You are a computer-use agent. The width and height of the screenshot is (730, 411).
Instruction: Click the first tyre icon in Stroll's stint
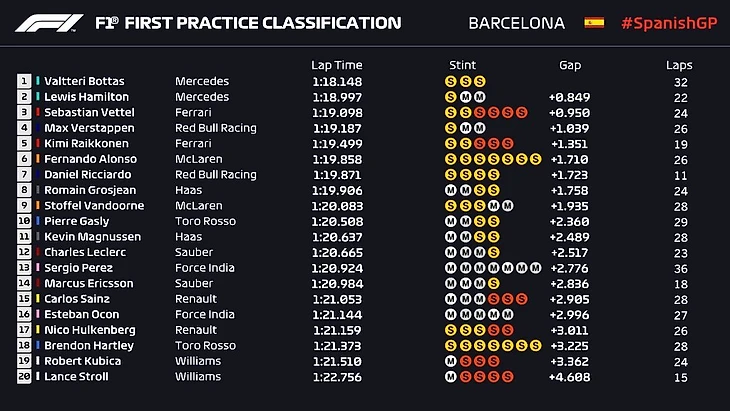tap(451, 377)
